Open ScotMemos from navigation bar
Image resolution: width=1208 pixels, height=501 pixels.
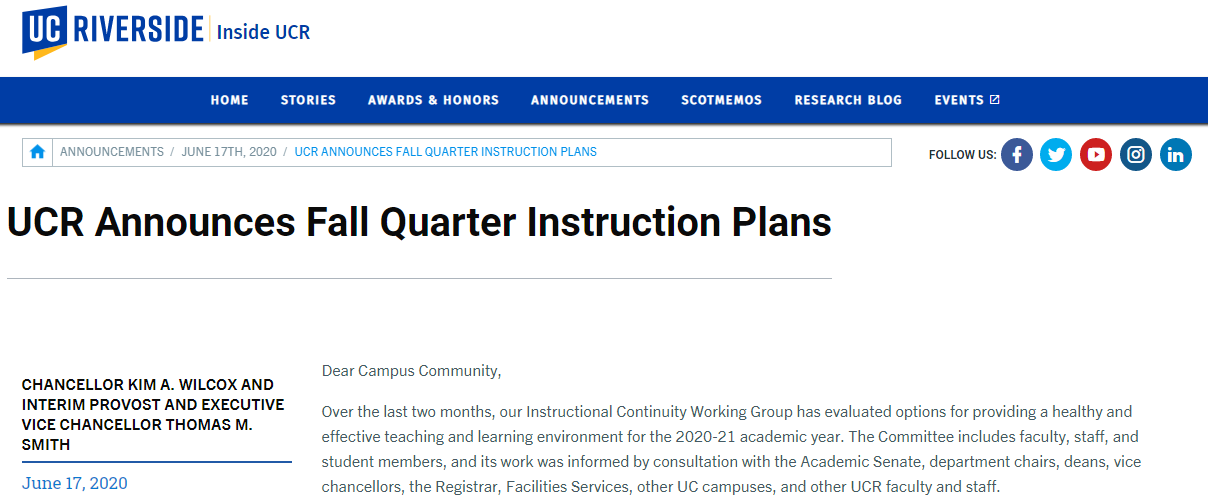(721, 100)
